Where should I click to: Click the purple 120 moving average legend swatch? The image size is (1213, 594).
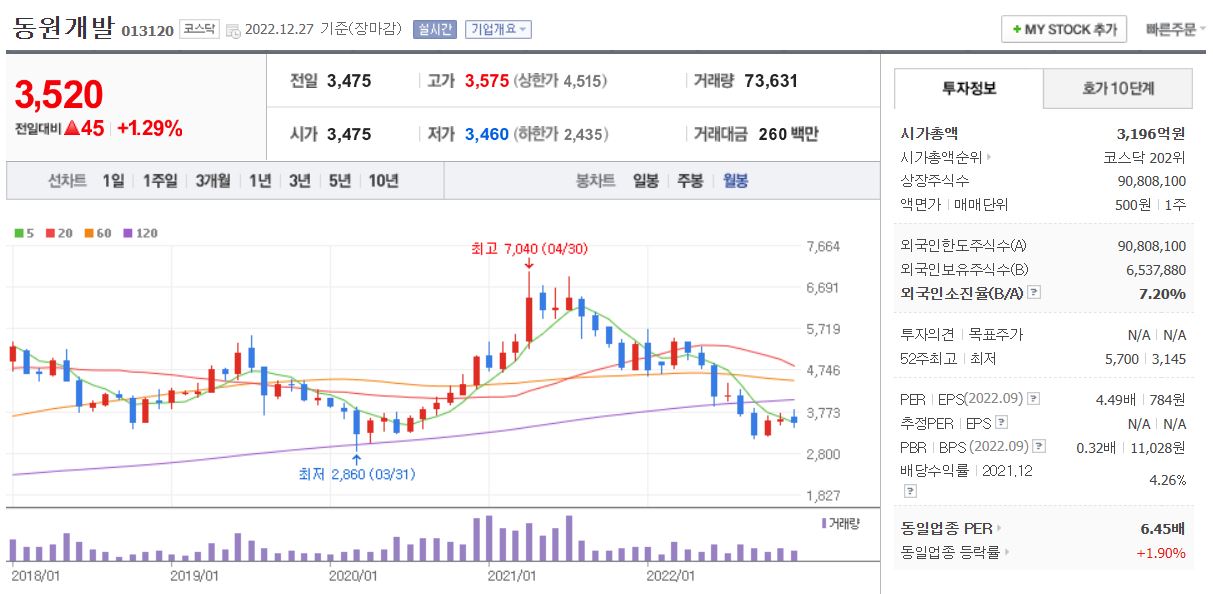click(x=127, y=233)
